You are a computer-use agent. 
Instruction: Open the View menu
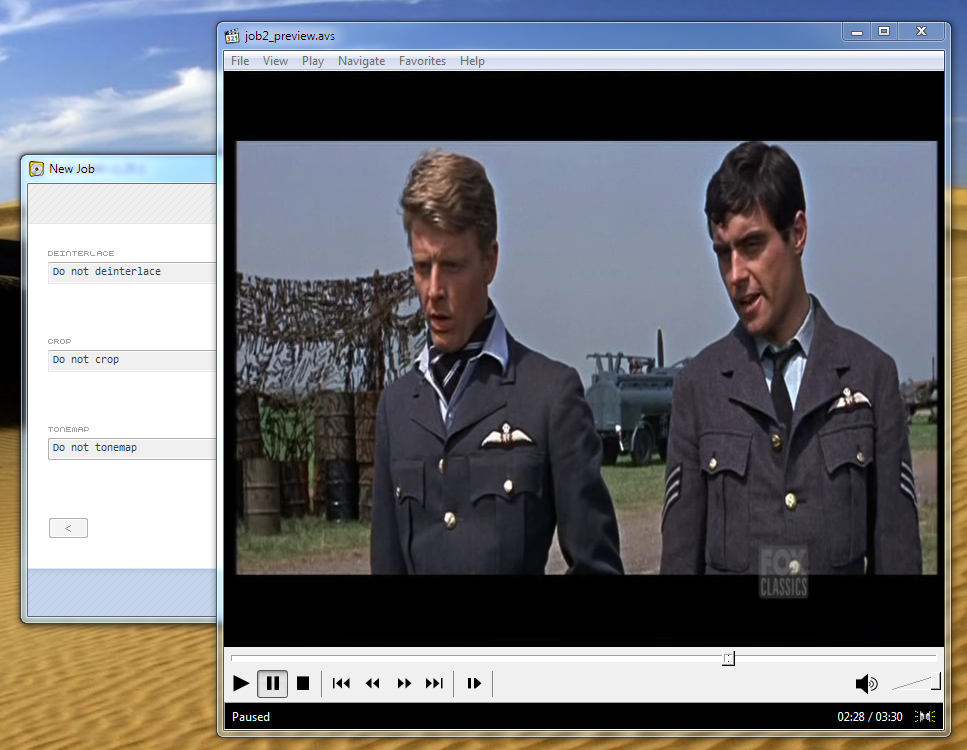[275, 61]
